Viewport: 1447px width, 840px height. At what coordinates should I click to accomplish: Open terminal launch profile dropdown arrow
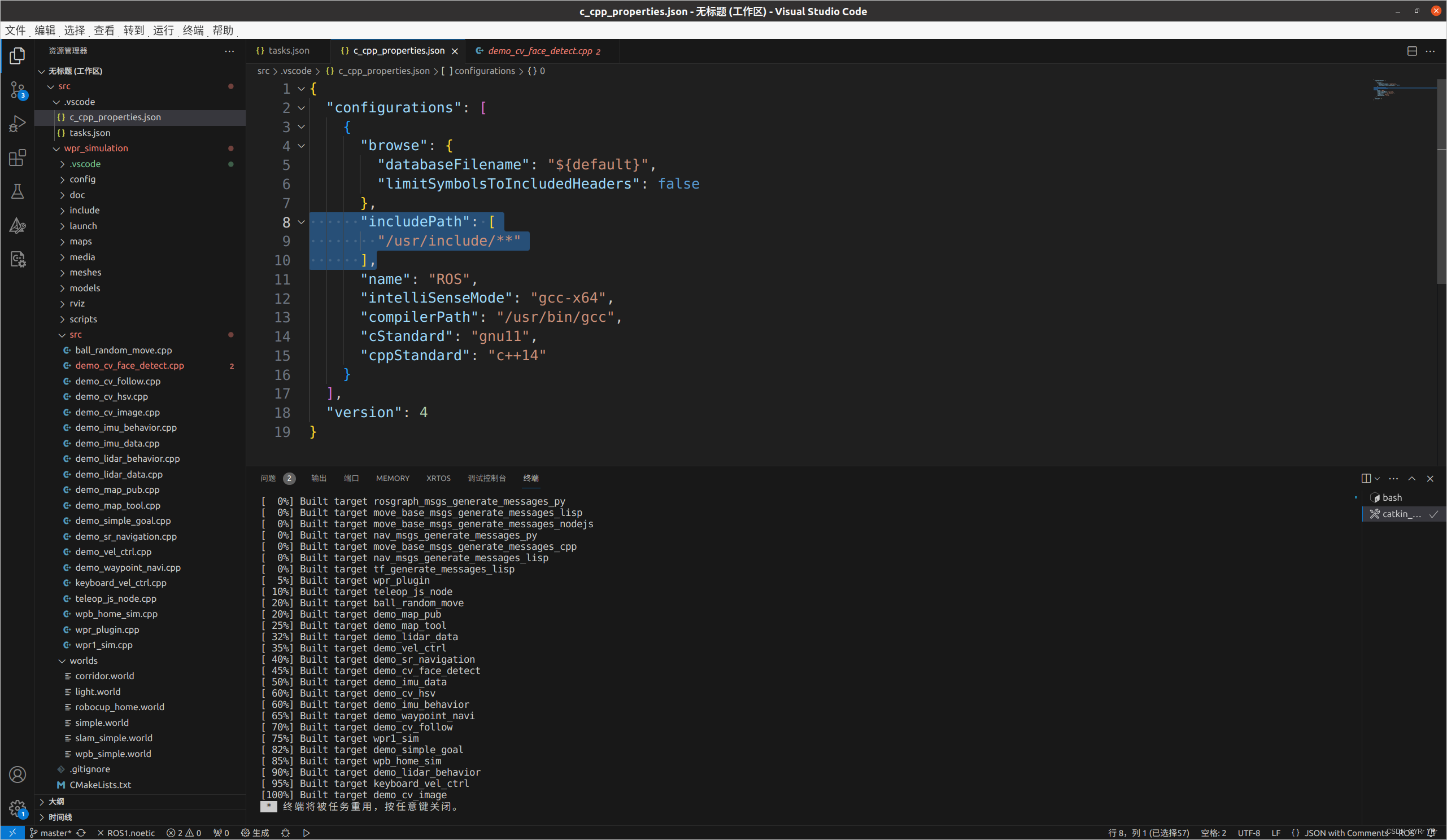1377,479
